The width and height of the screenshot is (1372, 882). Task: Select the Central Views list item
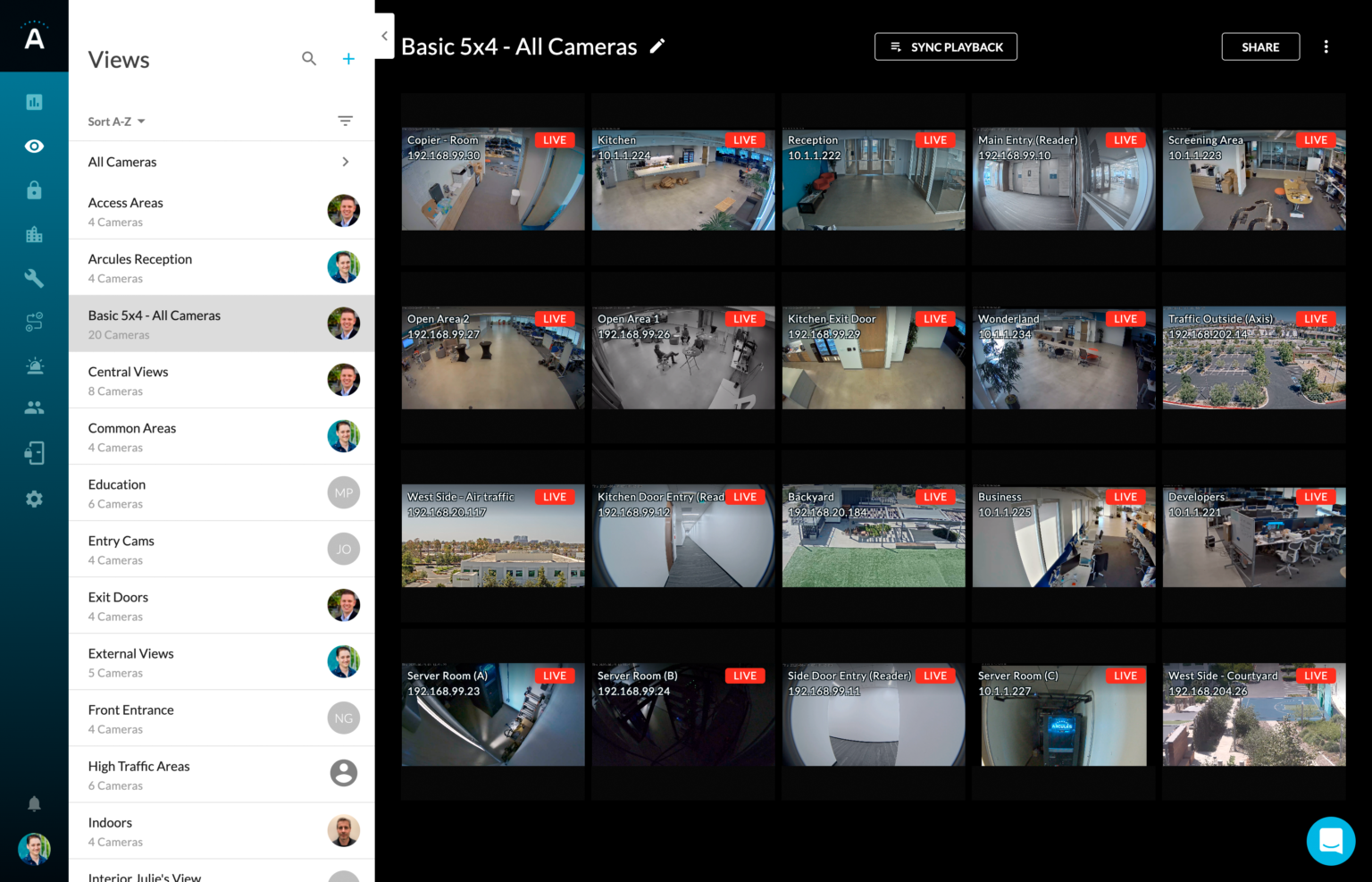[222, 381]
